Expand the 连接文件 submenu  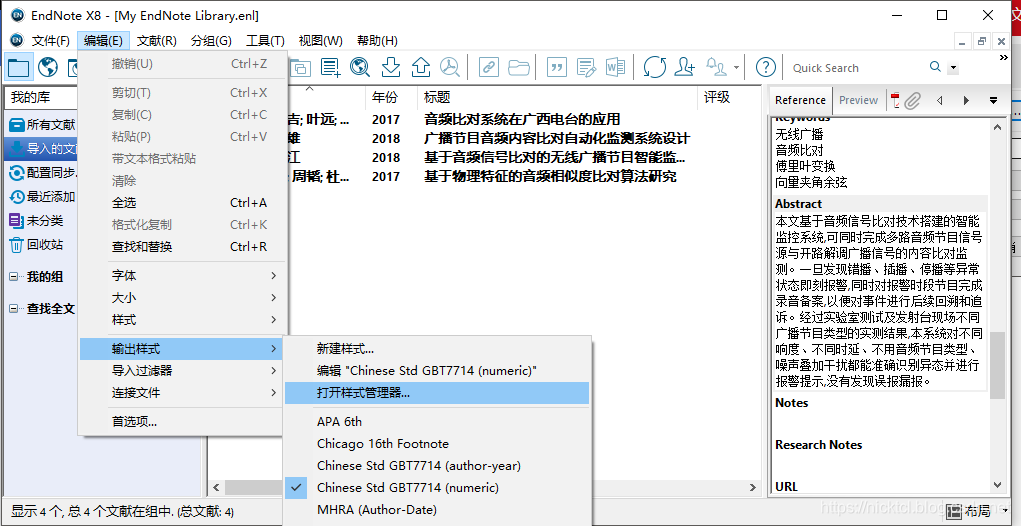(x=182, y=393)
